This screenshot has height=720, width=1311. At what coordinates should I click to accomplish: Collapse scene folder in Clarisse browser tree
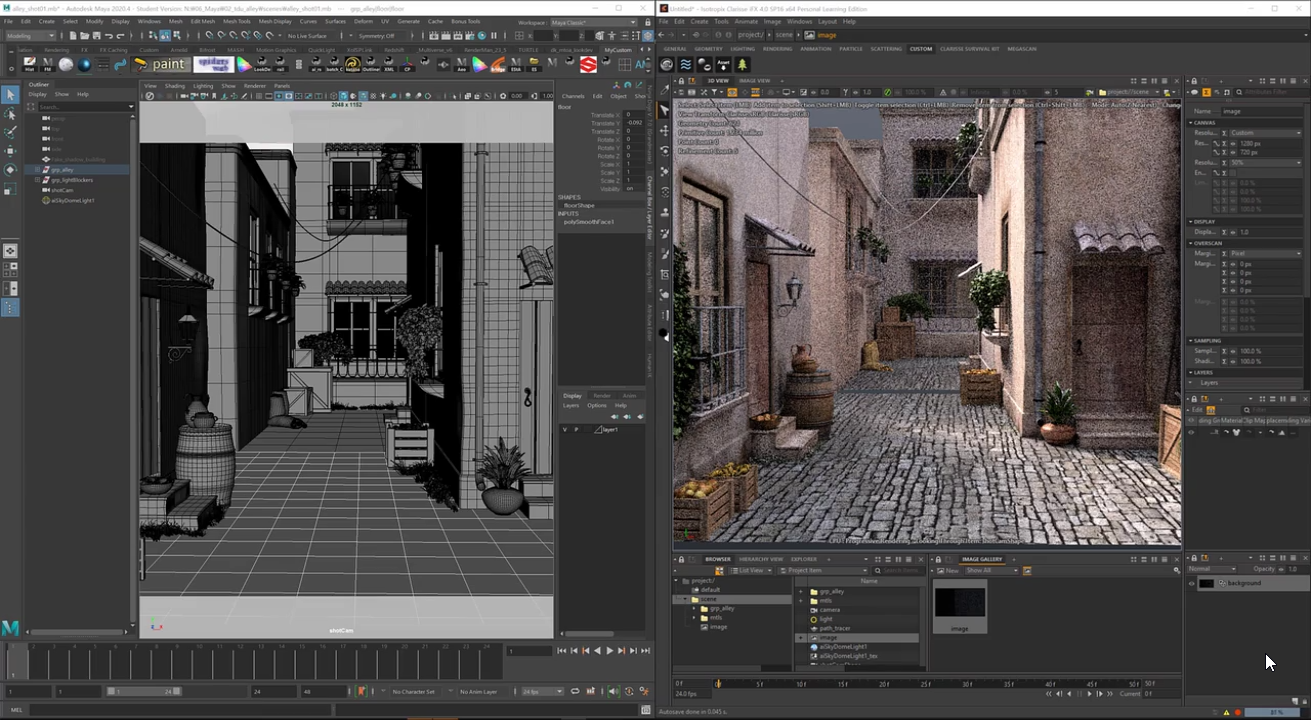tap(685, 599)
